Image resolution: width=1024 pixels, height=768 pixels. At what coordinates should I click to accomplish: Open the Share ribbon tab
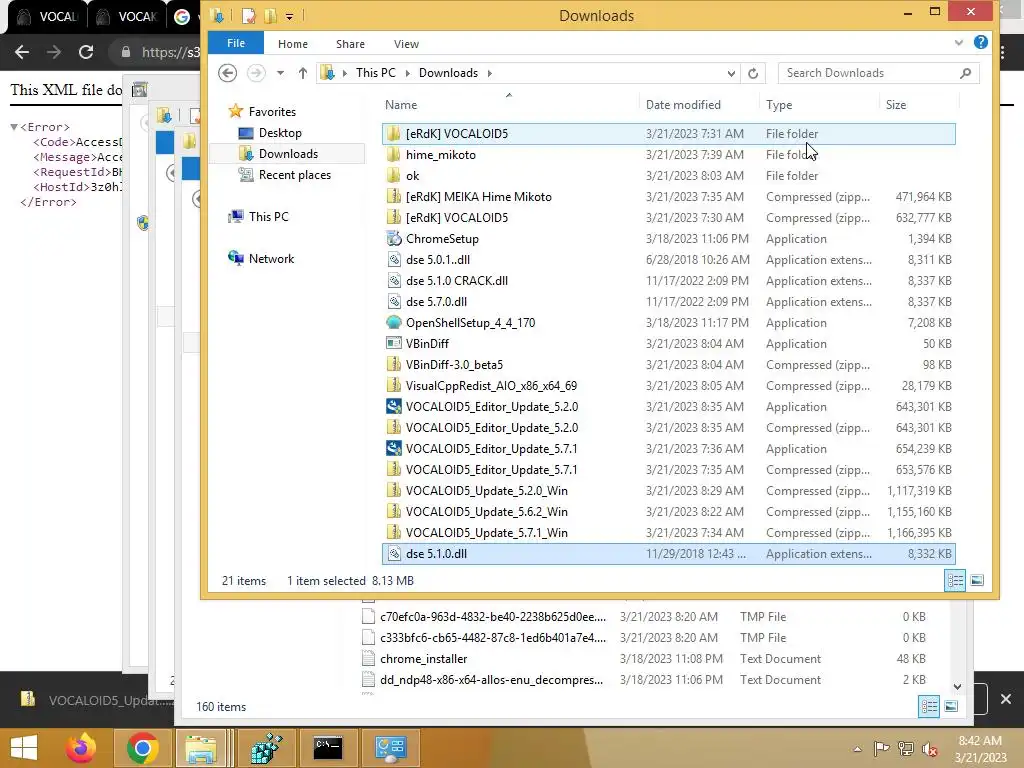(x=350, y=44)
